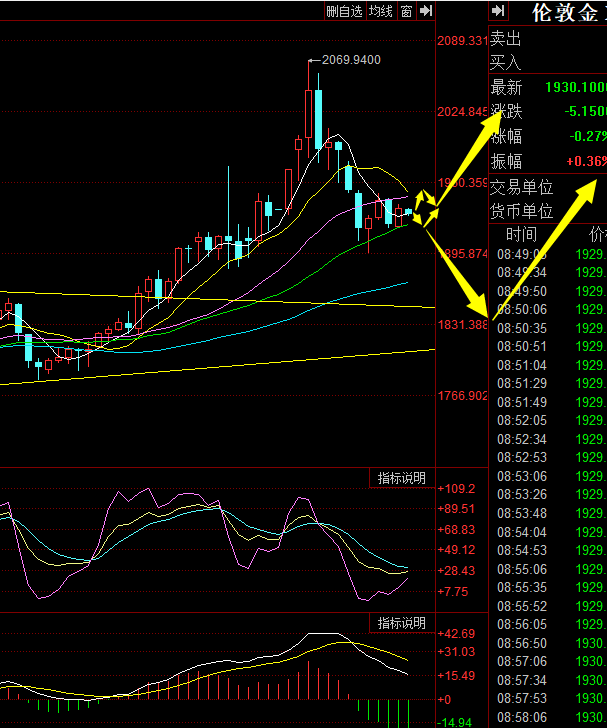This screenshot has width=607, height=728.
Task: Select the 08:50:51 tick row
Action: pos(552,346)
